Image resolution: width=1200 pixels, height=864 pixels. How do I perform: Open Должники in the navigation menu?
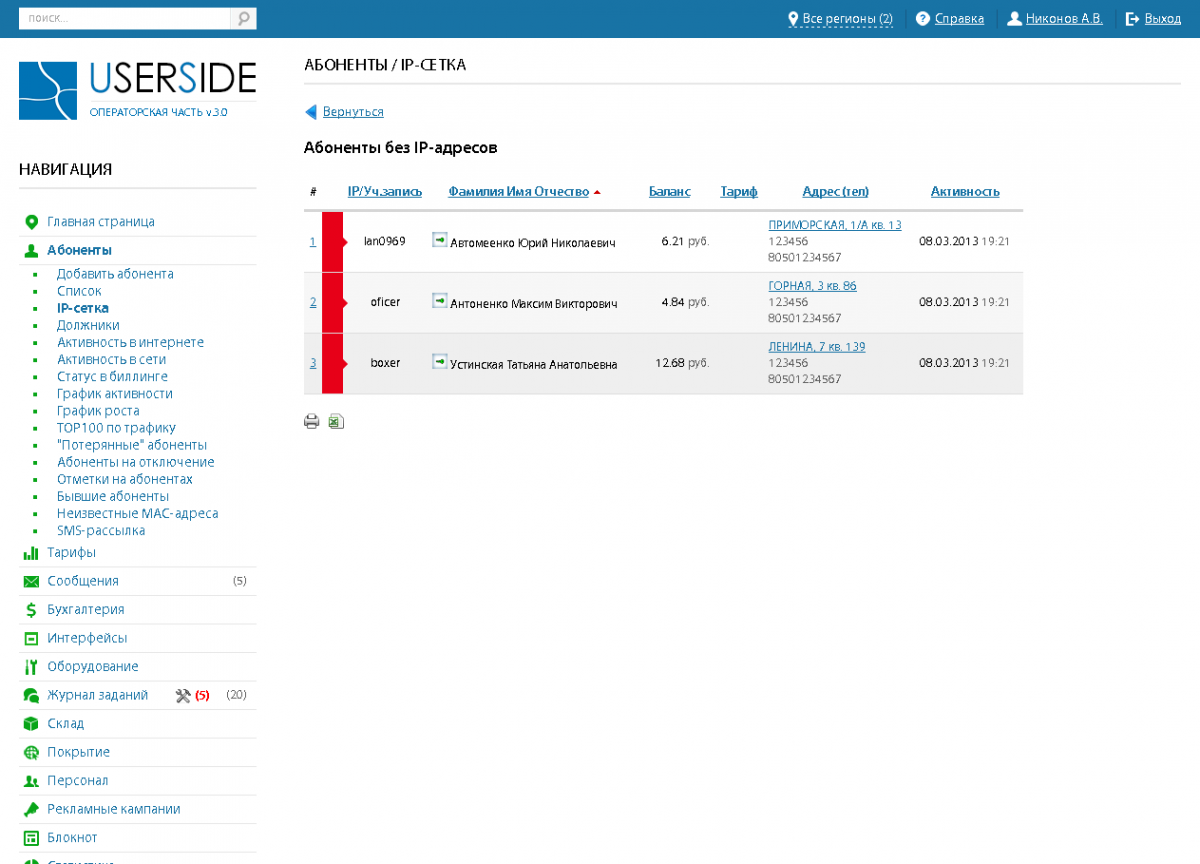coord(88,325)
